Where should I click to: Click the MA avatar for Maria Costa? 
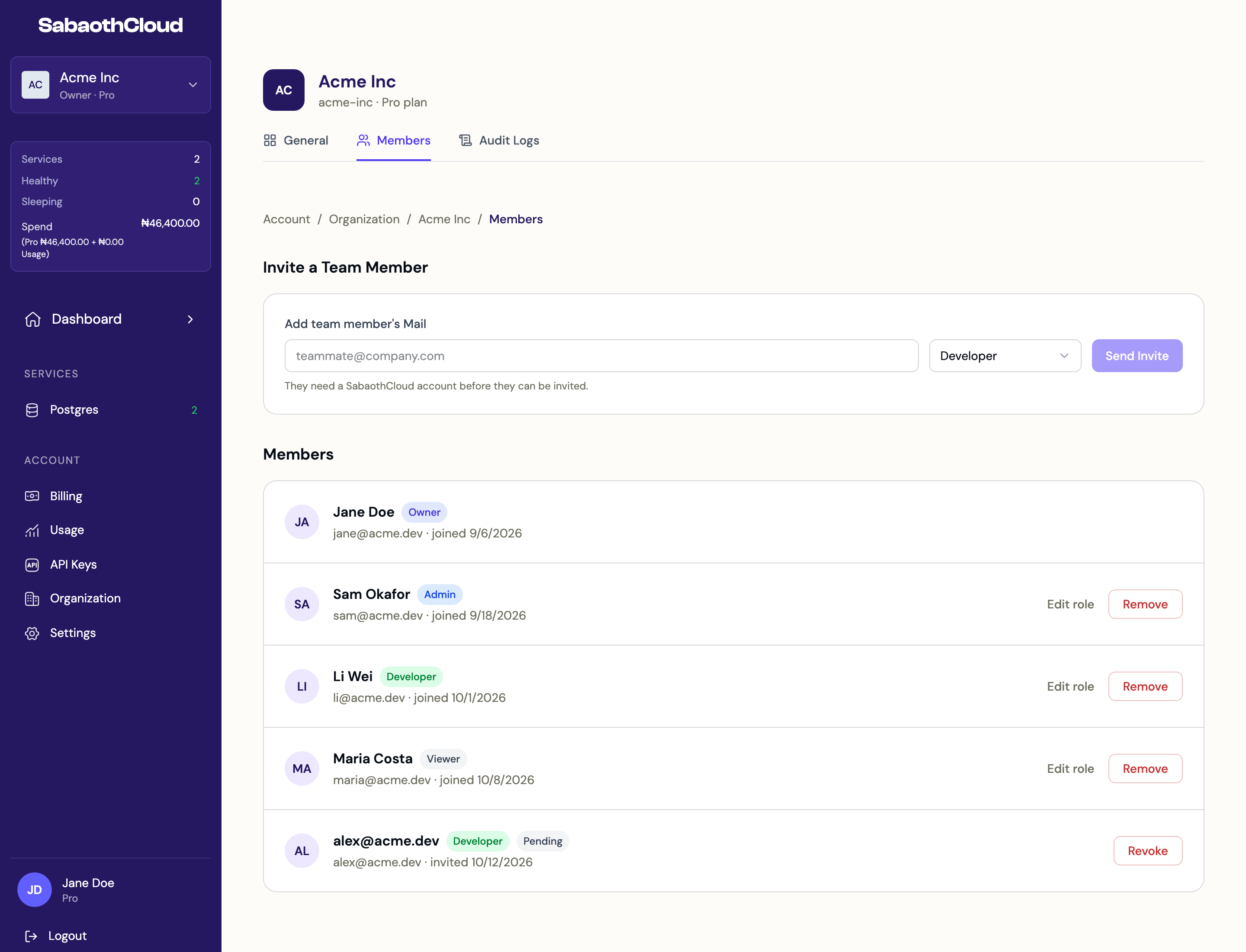302,769
